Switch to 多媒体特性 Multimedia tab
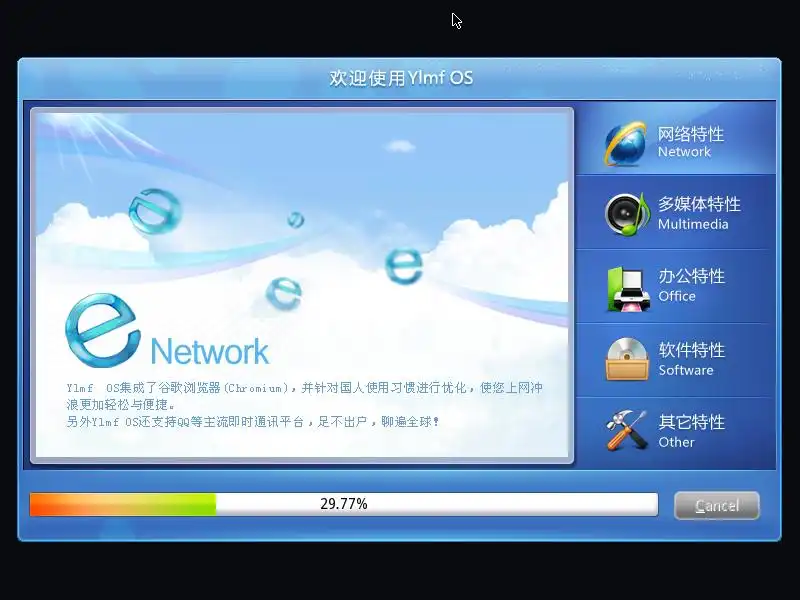This screenshot has width=800, height=600. [676, 212]
